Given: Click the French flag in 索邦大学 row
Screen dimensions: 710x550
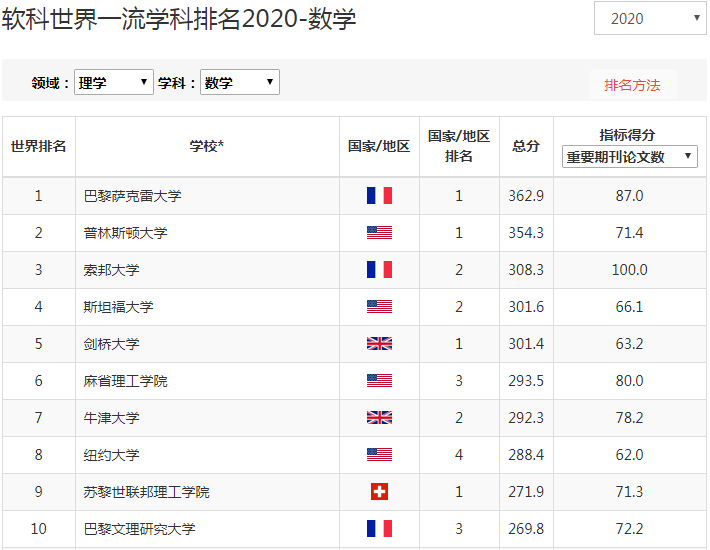Looking at the screenshot, I should (x=379, y=269).
